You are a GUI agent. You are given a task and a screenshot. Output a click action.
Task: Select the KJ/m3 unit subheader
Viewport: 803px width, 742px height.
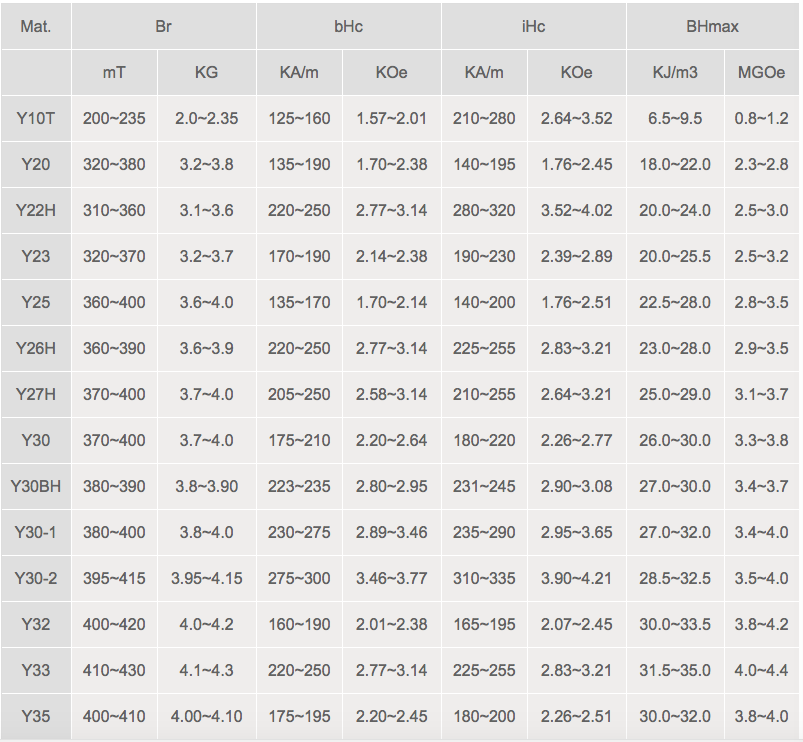pyautogui.click(x=675, y=73)
